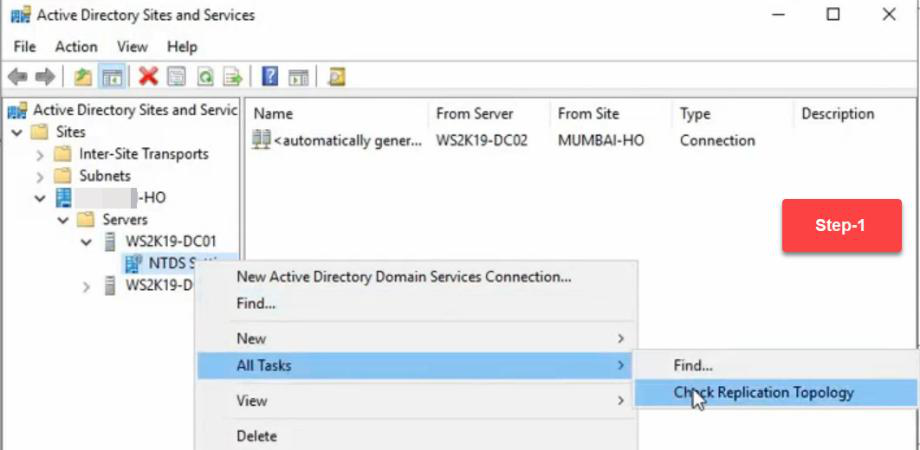Expand the Inter-Site Transports node

(39, 155)
